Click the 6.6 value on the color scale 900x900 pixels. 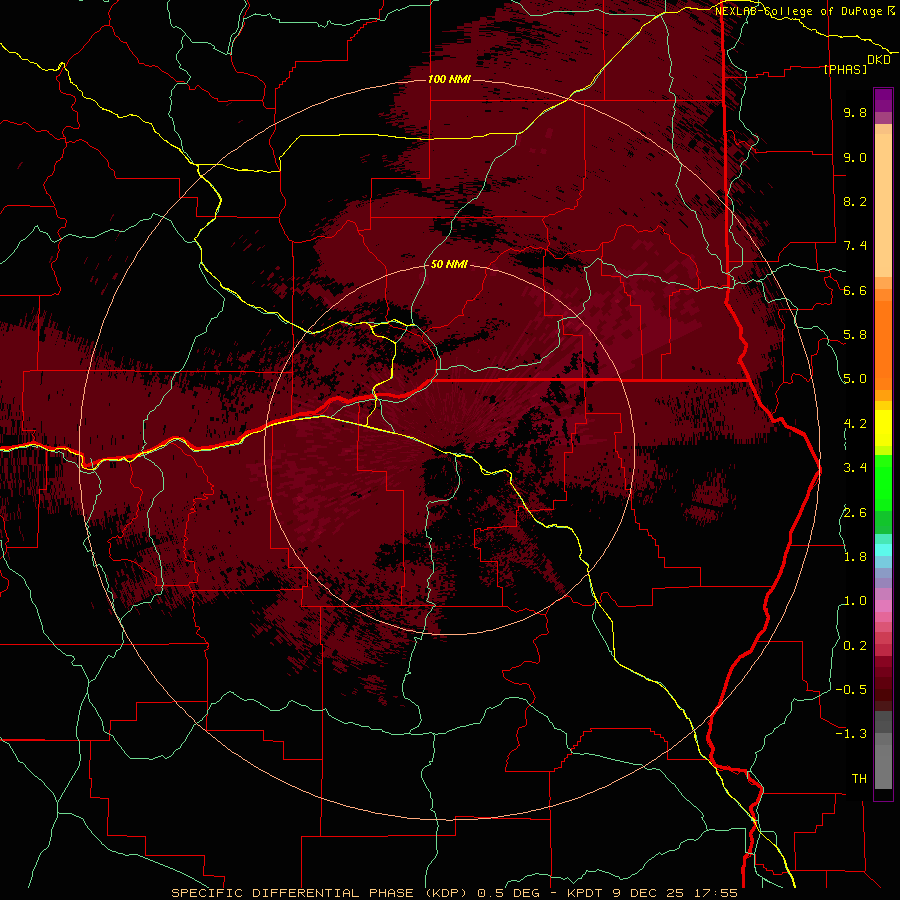click(855, 290)
